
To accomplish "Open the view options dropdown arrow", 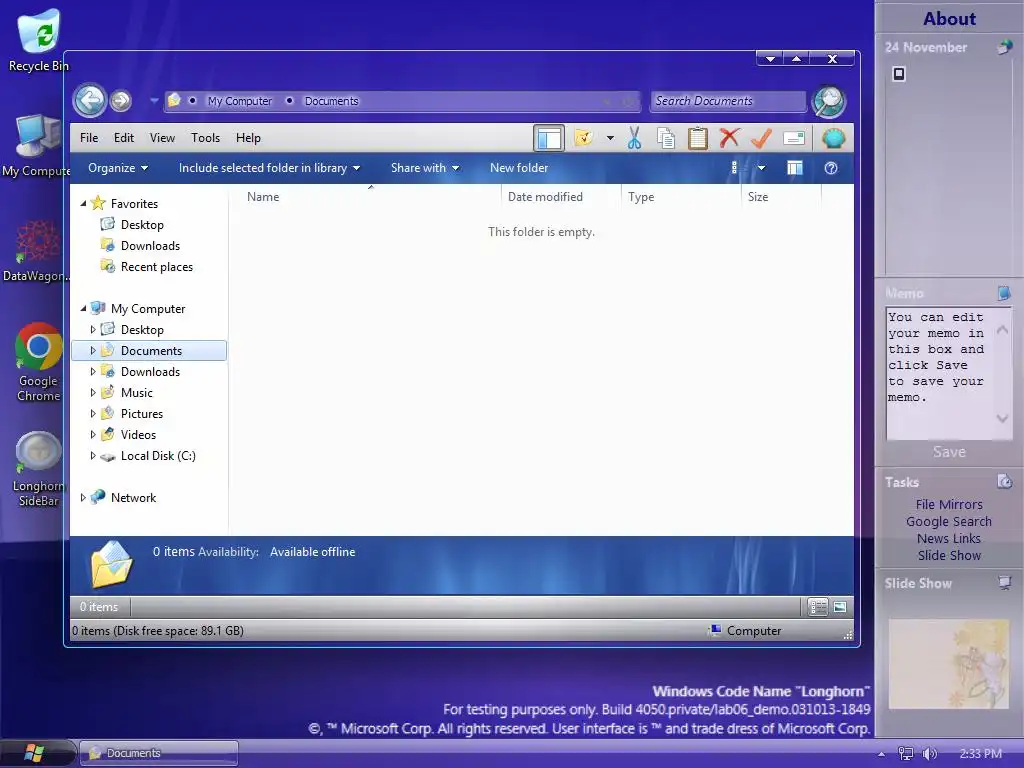I will pyautogui.click(x=761, y=168).
